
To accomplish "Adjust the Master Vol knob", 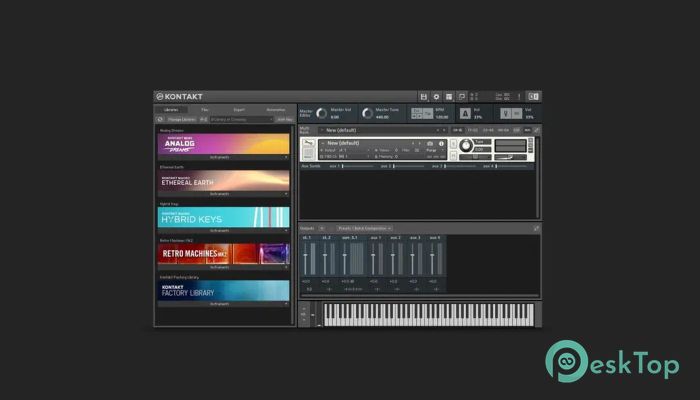I will [321, 113].
